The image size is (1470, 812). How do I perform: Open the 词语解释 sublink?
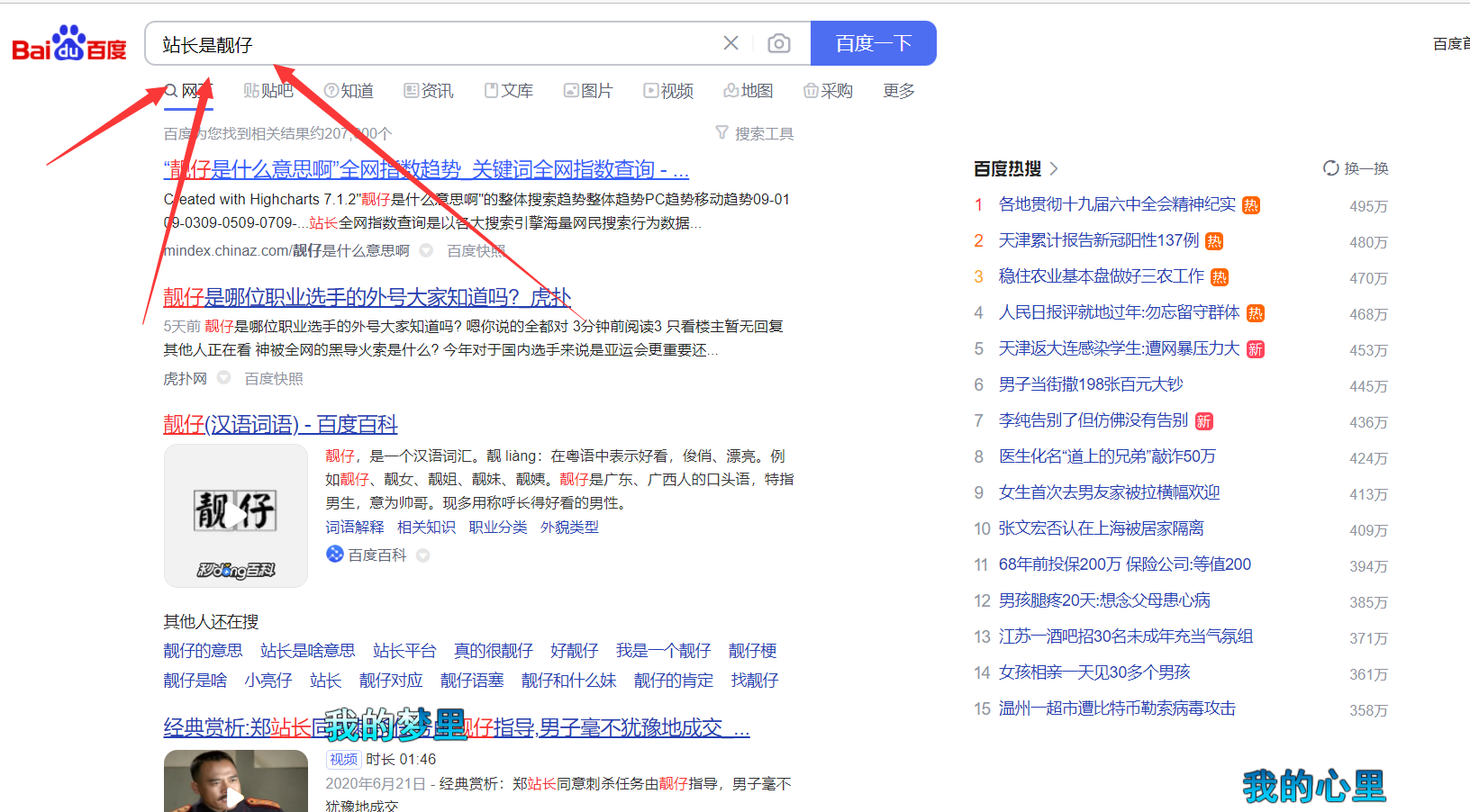(355, 528)
